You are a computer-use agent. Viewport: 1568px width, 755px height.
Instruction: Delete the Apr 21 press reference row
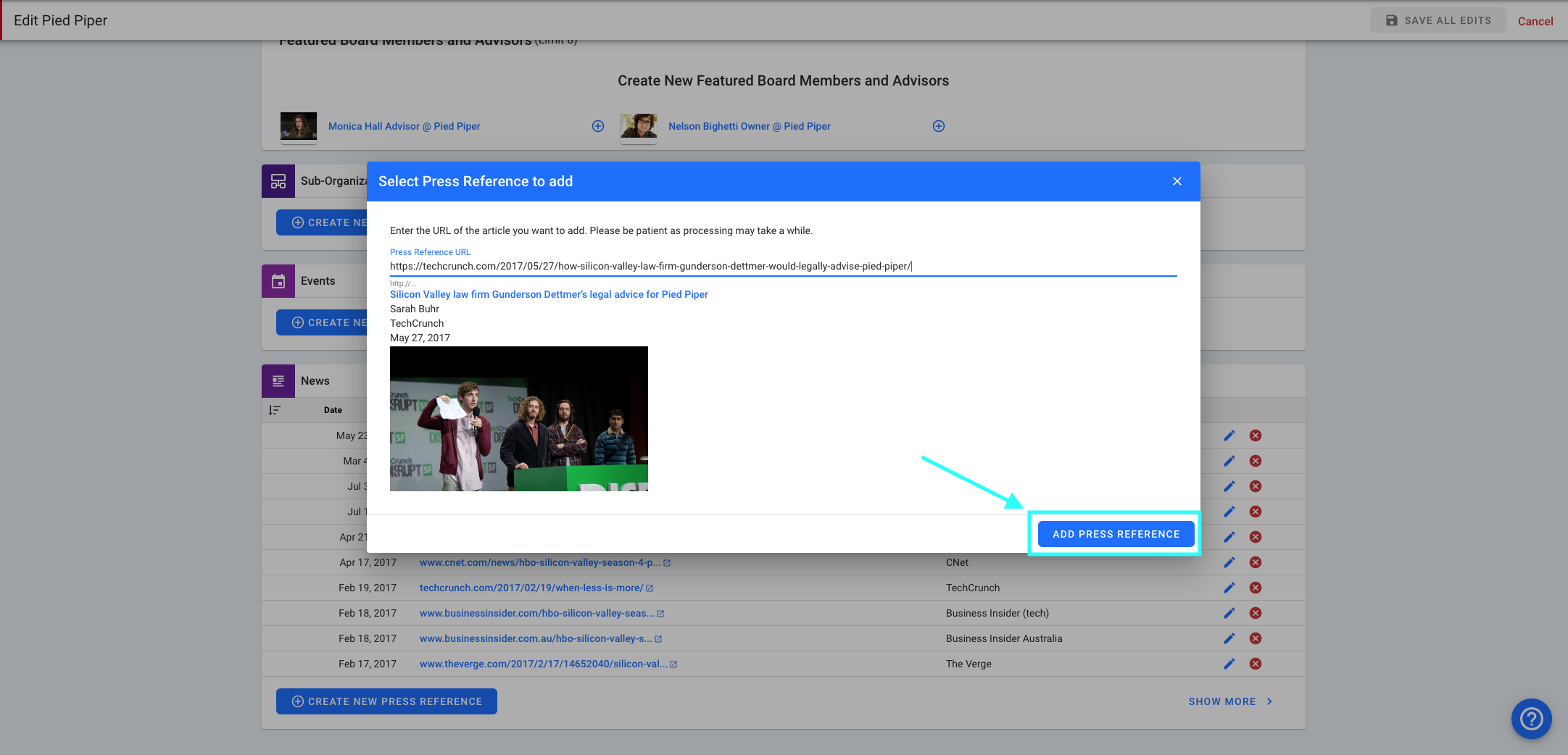pos(1256,537)
